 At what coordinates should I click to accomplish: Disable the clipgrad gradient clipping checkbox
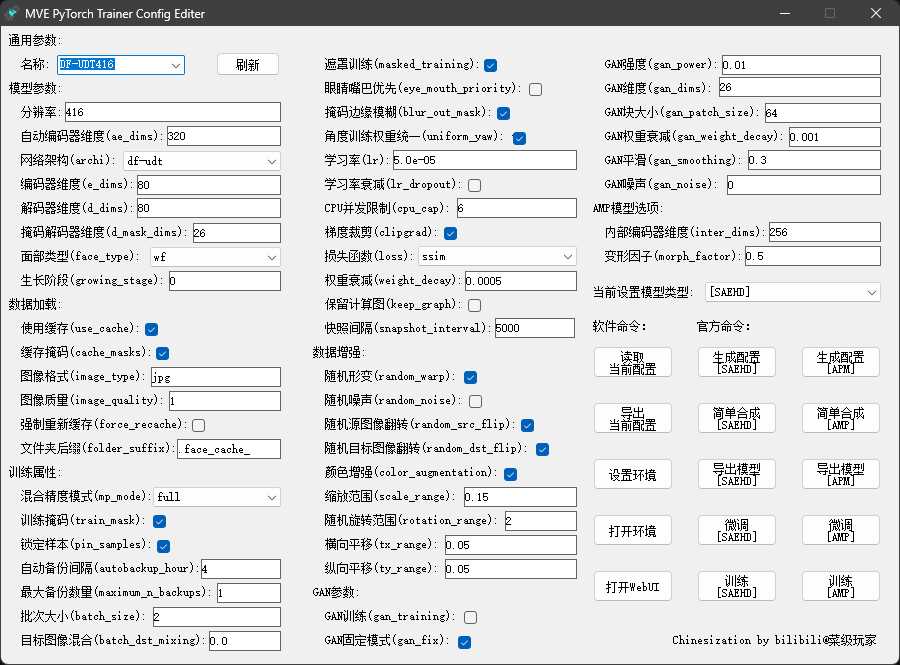pyautogui.click(x=451, y=233)
